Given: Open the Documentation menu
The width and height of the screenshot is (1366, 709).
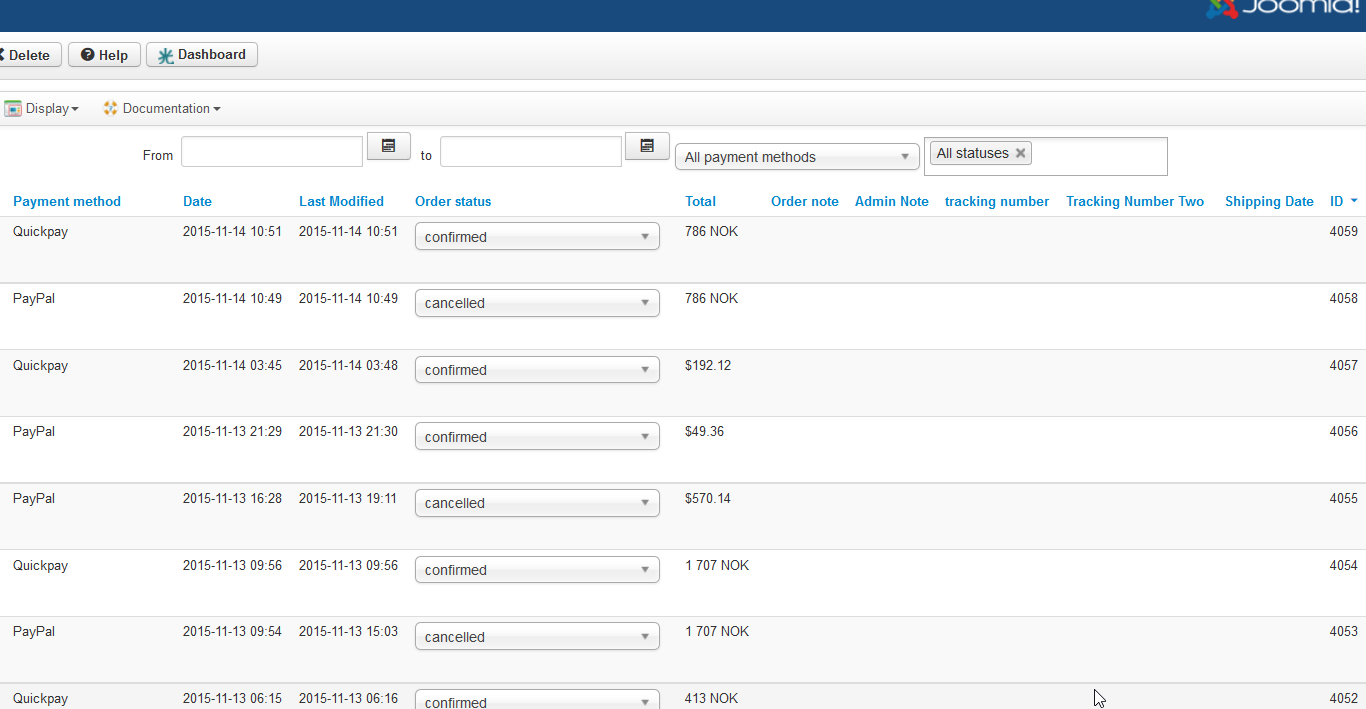Looking at the screenshot, I should (161, 108).
